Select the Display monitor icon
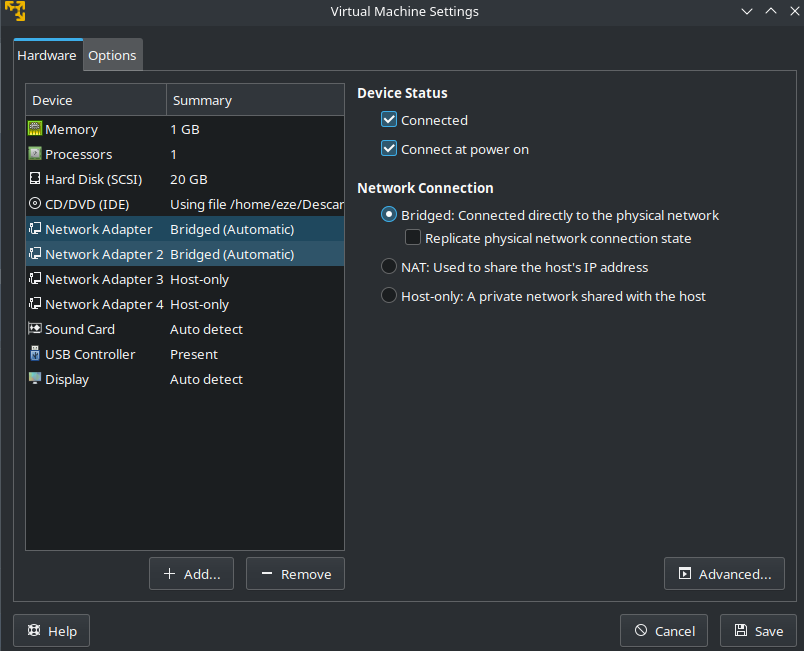804x651 pixels. [35, 379]
